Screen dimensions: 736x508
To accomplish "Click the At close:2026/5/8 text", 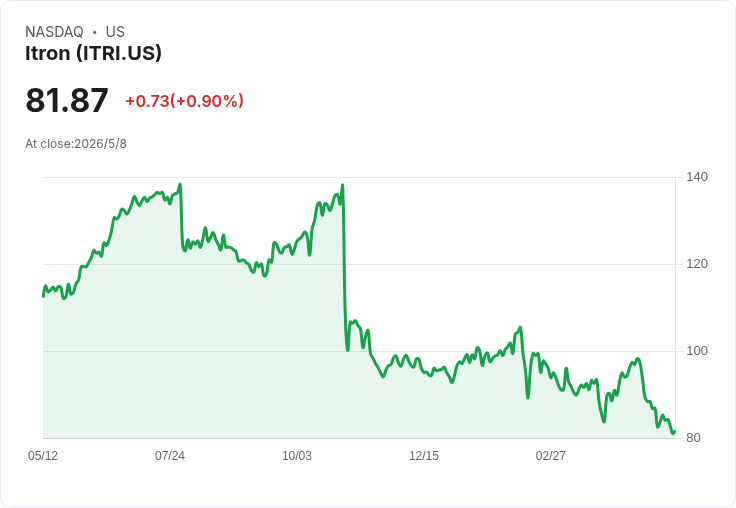I will click(x=76, y=144).
